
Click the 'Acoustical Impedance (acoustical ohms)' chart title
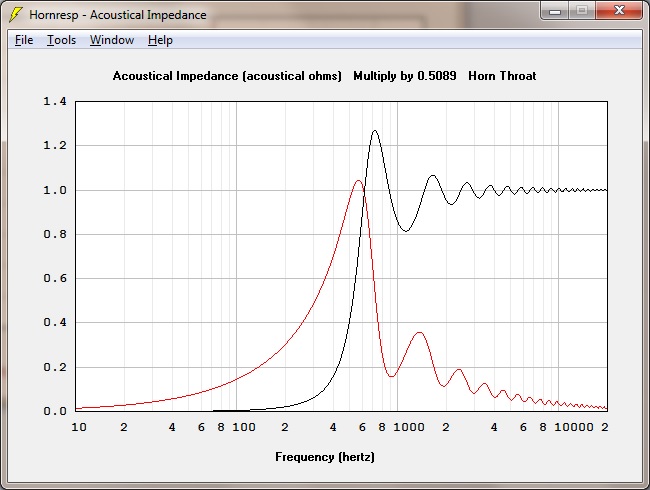[227, 76]
